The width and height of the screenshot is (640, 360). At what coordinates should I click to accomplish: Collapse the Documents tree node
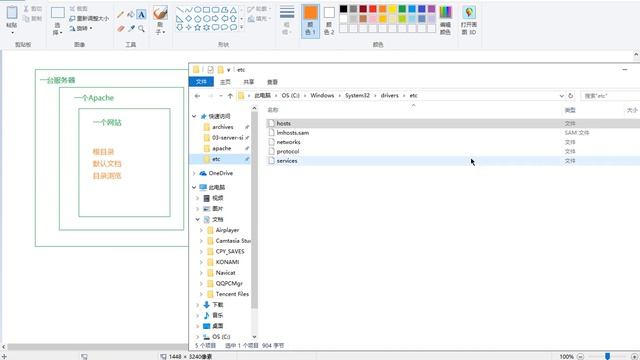tap(198, 220)
